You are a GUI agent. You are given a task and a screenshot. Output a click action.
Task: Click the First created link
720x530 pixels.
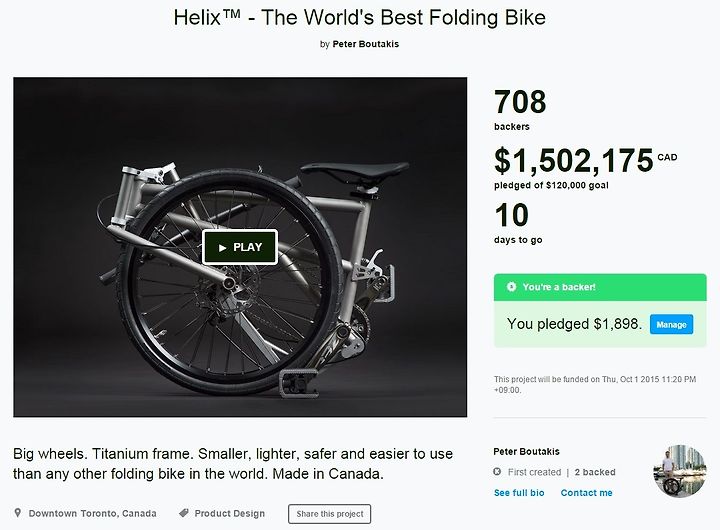click(534, 472)
